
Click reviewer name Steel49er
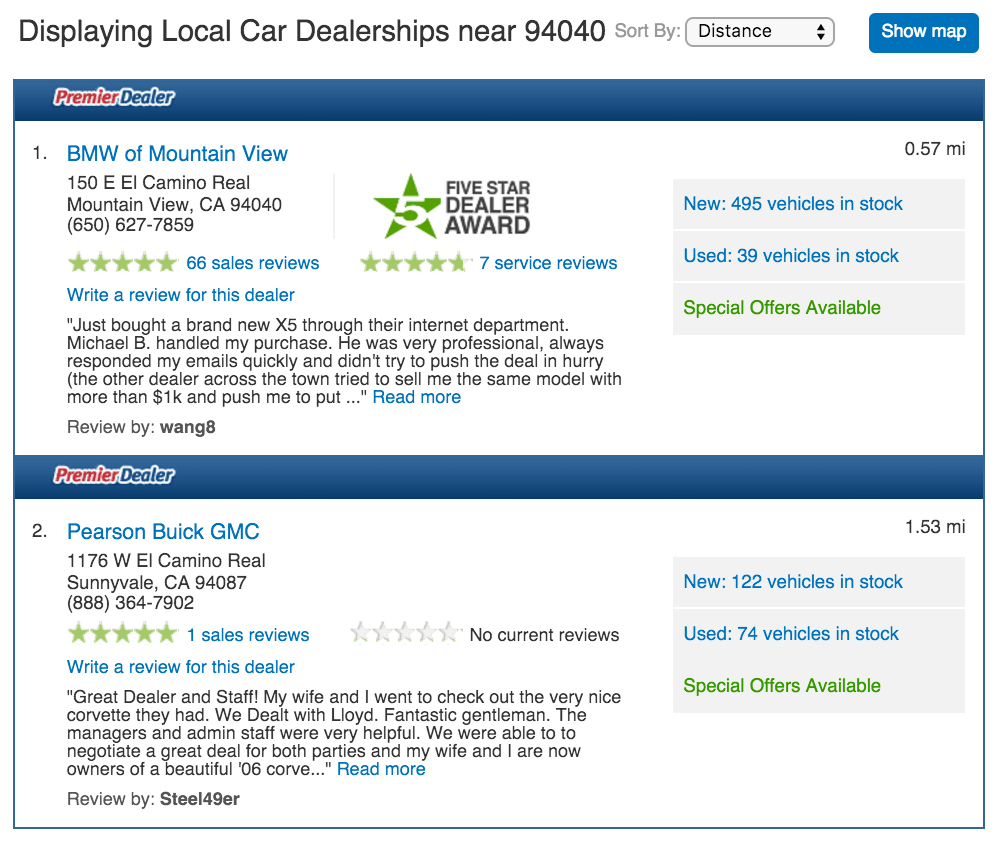[200, 799]
